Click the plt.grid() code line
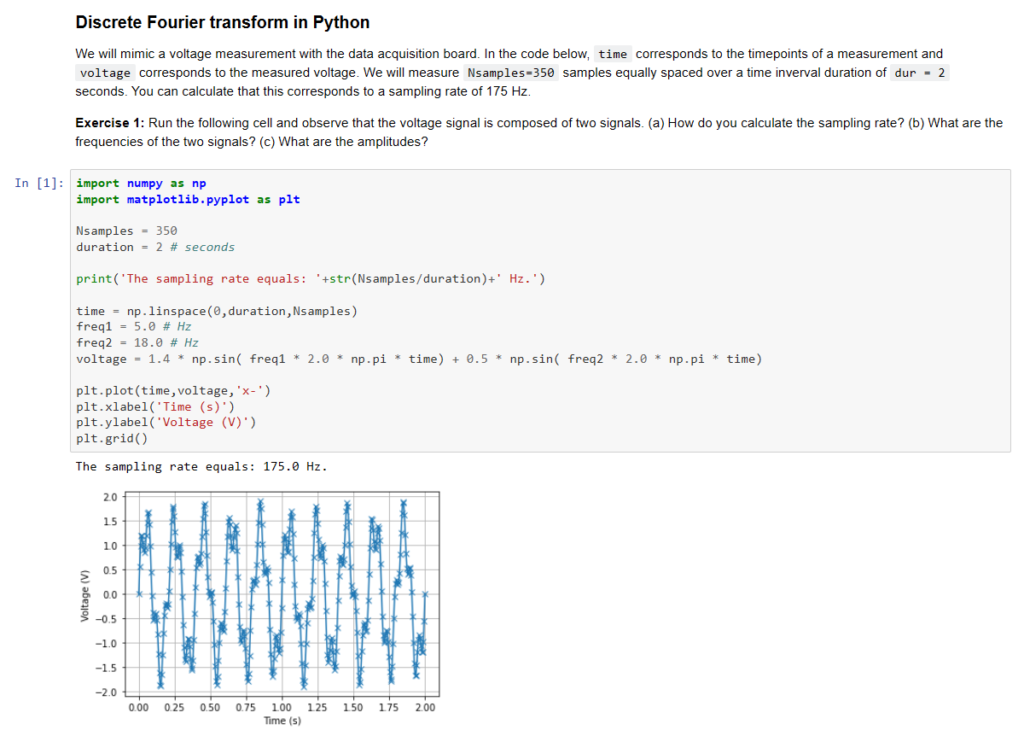The image size is (1024, 736). [111, 438]
